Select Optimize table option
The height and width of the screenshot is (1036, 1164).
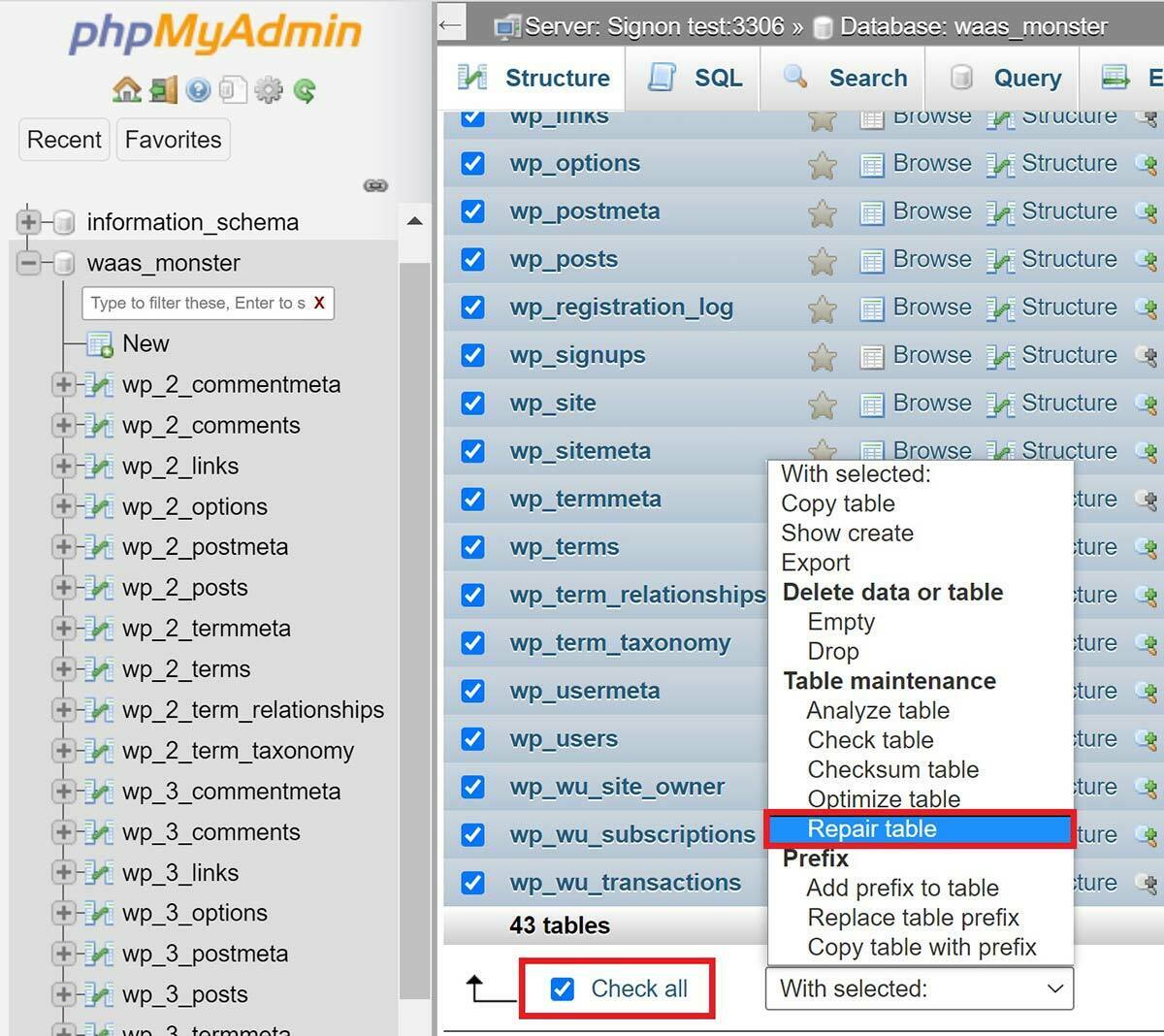coord(884,799)
